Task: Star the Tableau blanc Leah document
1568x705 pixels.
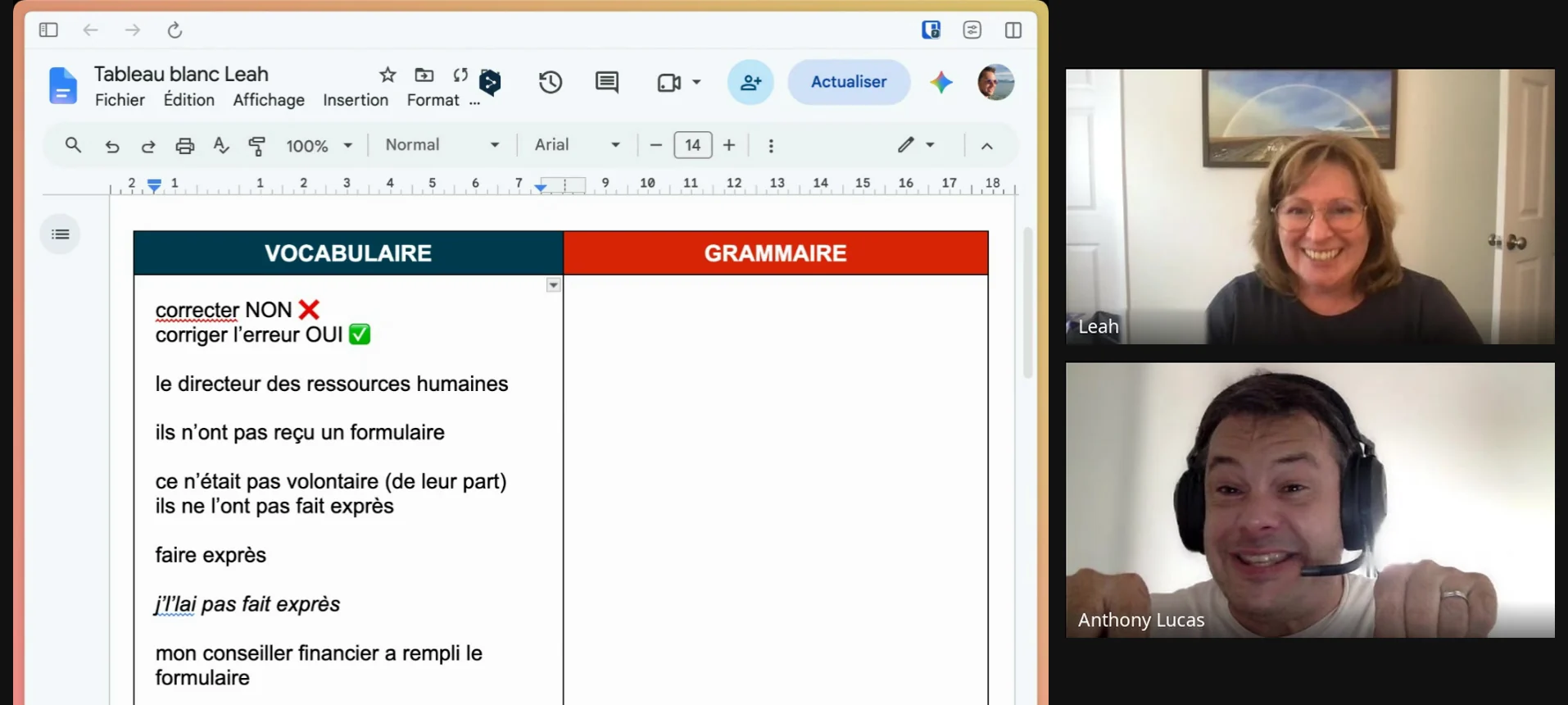Action: coord(387,75)
